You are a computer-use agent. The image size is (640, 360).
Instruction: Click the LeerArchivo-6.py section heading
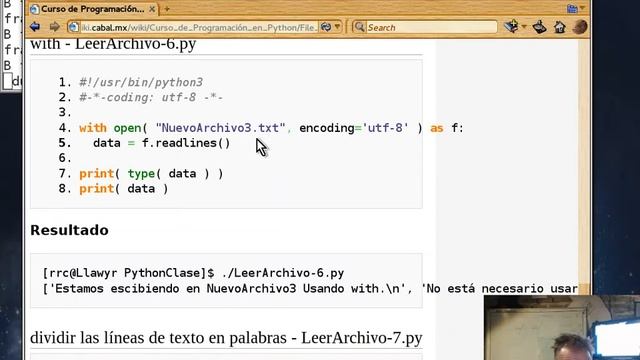(x=113, y=44)
